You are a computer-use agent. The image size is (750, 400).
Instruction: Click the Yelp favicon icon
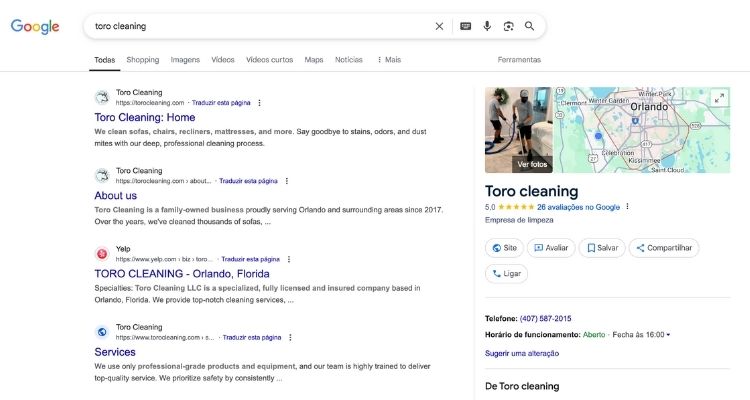(x=102, y=254)
